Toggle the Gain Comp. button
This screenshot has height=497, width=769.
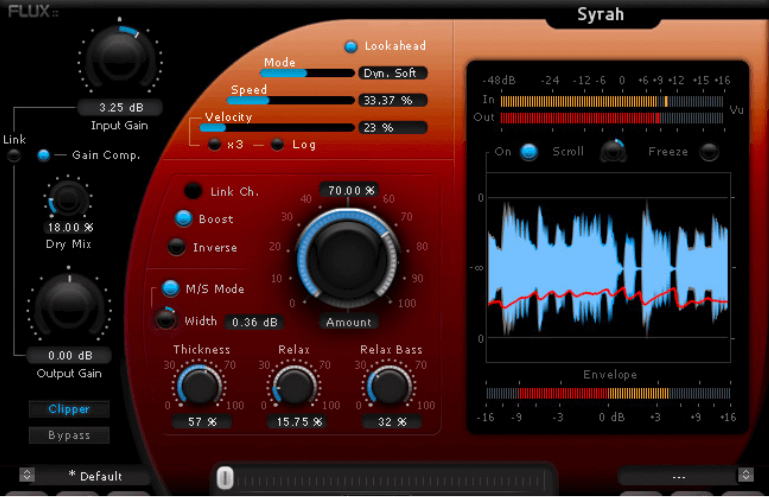coord(44,156)
